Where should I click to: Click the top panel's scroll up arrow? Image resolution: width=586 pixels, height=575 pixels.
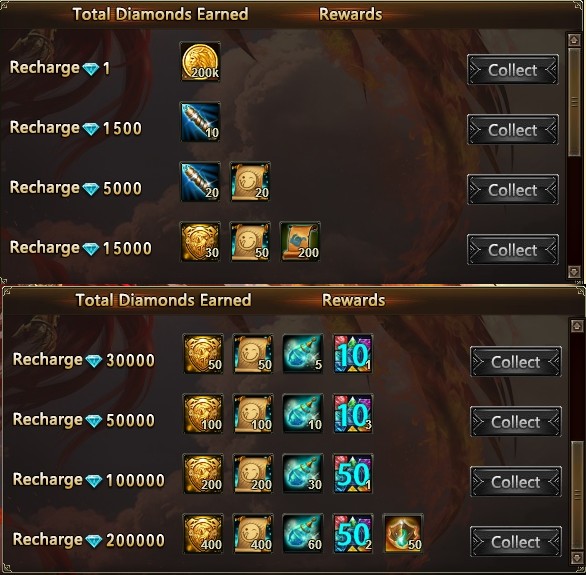(574, 40)
